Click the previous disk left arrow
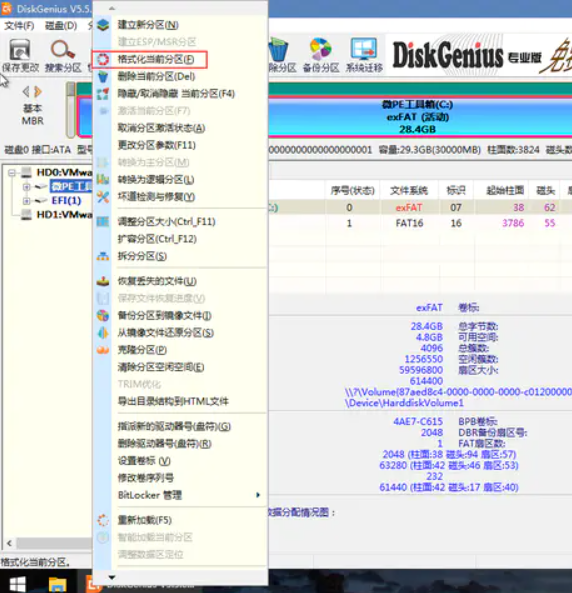The width and height of the screenshot is (572, 593). [x=26, y=92]
